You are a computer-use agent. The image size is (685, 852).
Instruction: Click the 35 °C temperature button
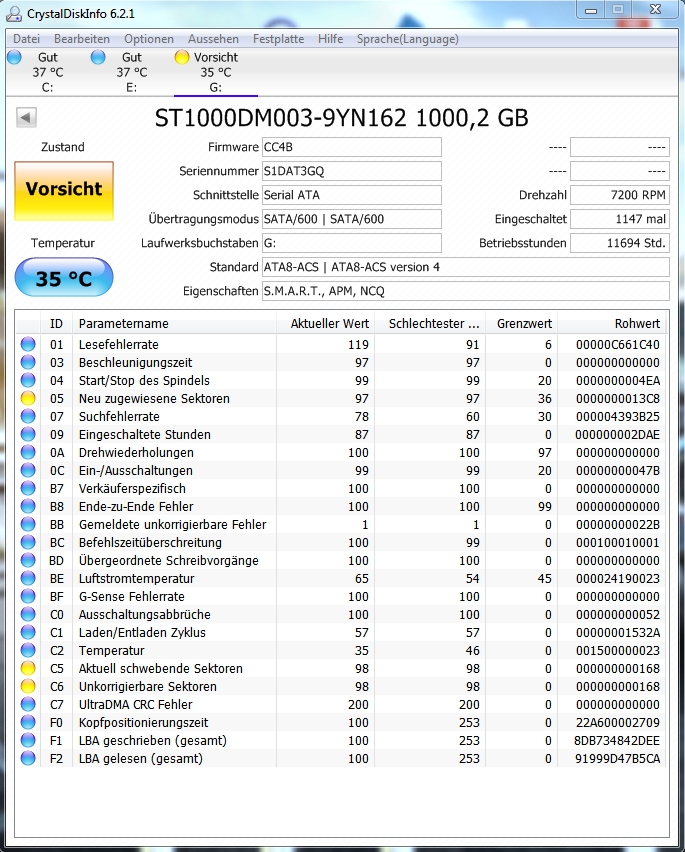64,278
